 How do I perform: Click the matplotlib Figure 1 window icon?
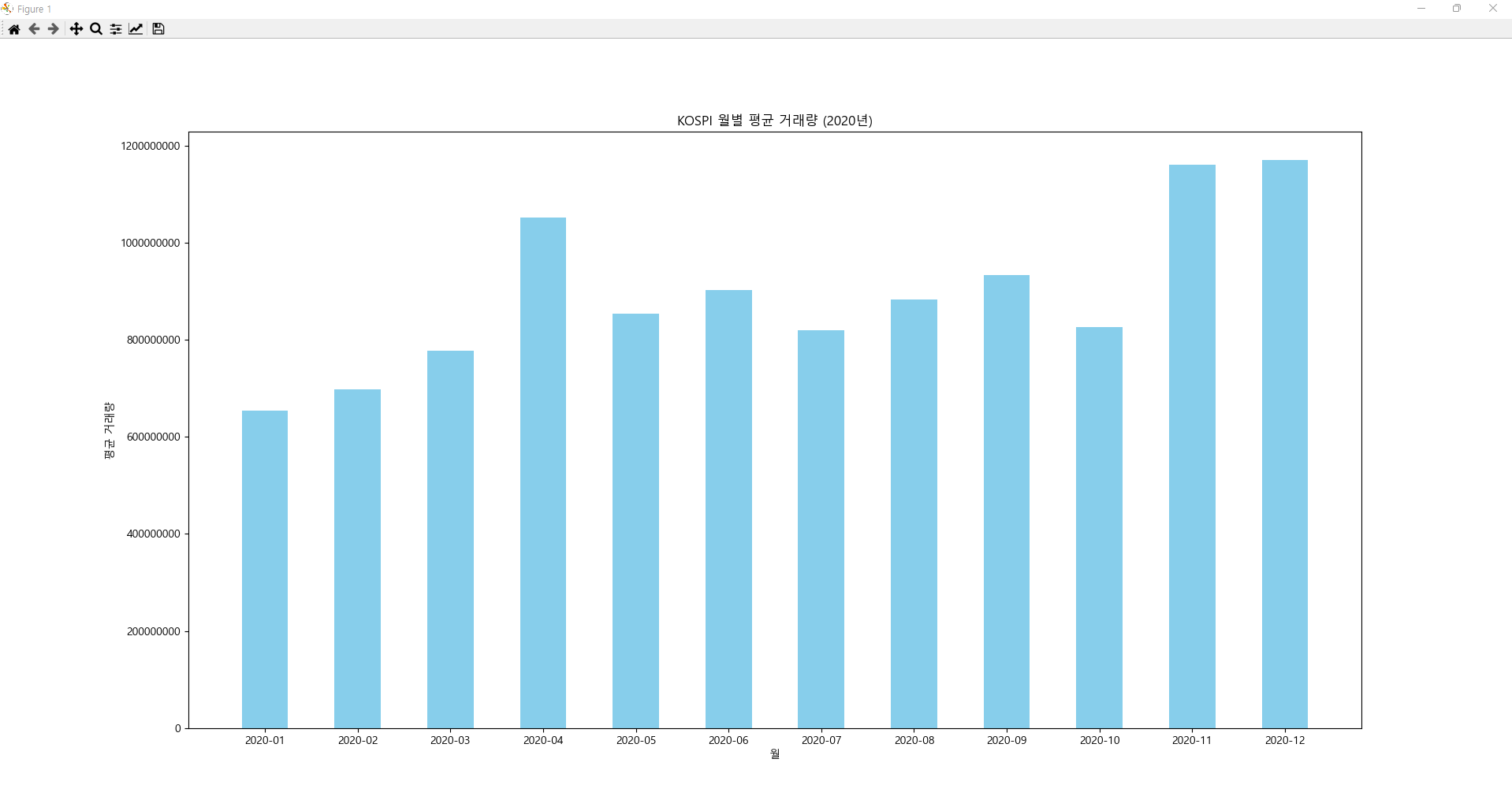(x=7, y=9)
